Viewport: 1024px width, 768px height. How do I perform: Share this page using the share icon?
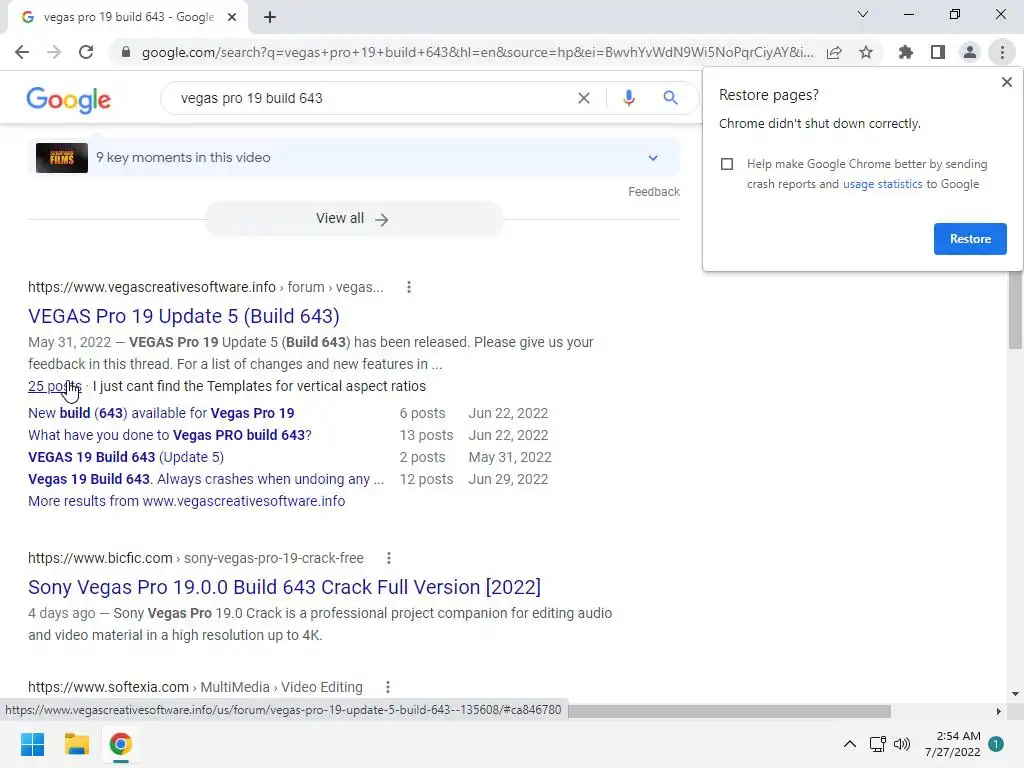[834, 52]
